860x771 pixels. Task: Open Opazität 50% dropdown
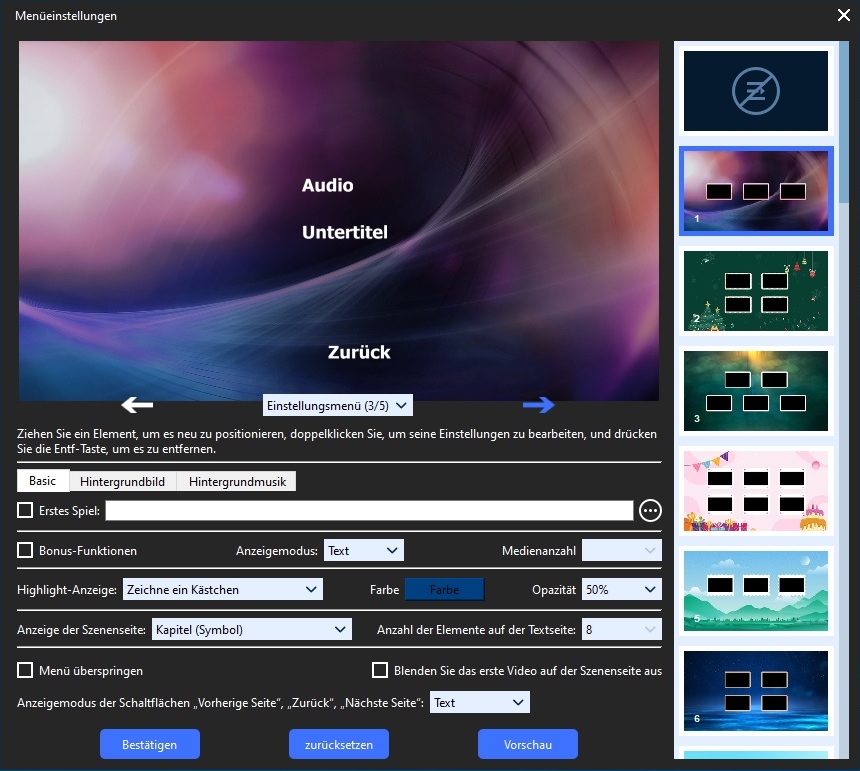click(x=621, y=589)
